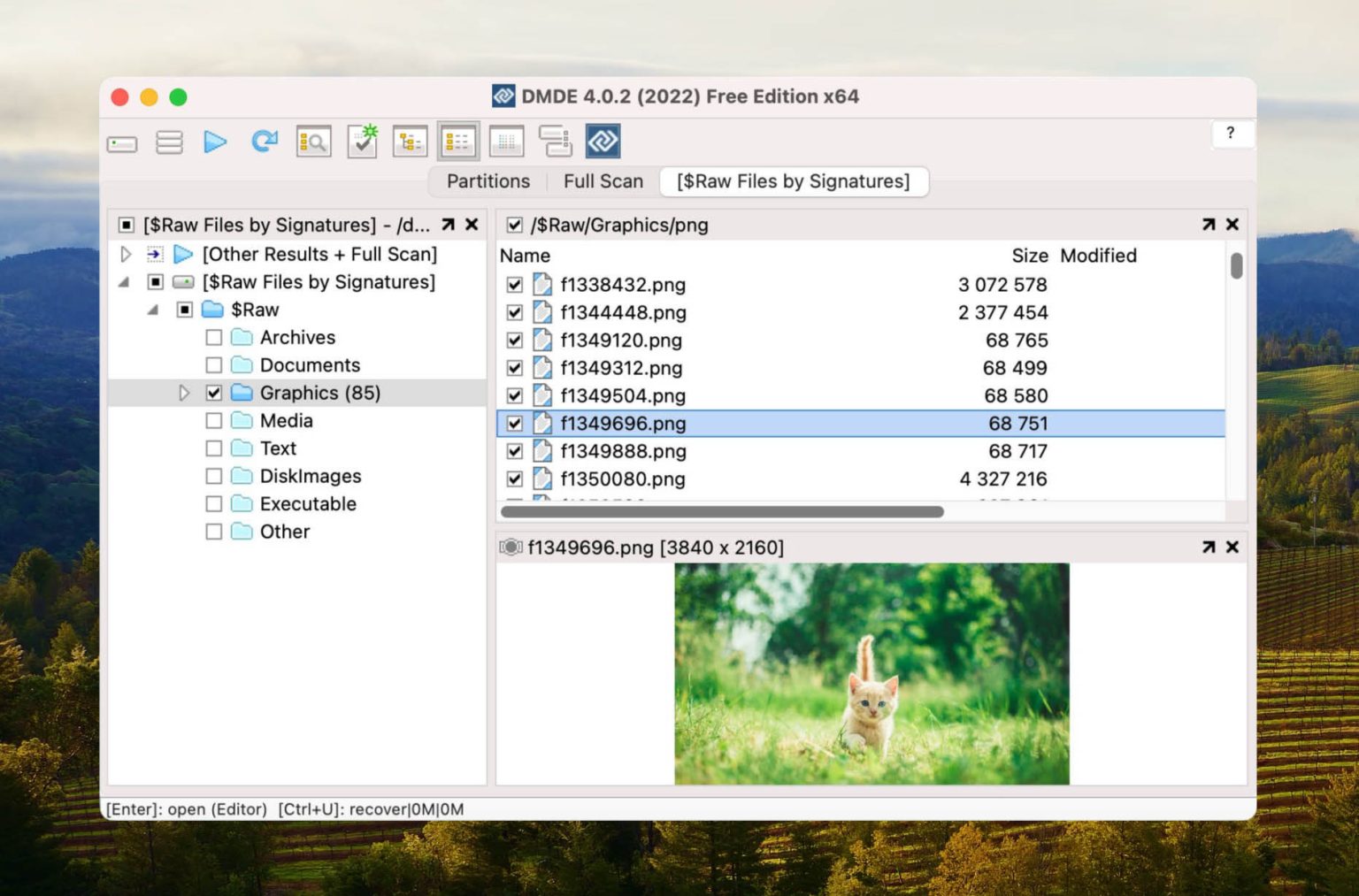Collapse the $Raw tree node

(x=152, y=310)
